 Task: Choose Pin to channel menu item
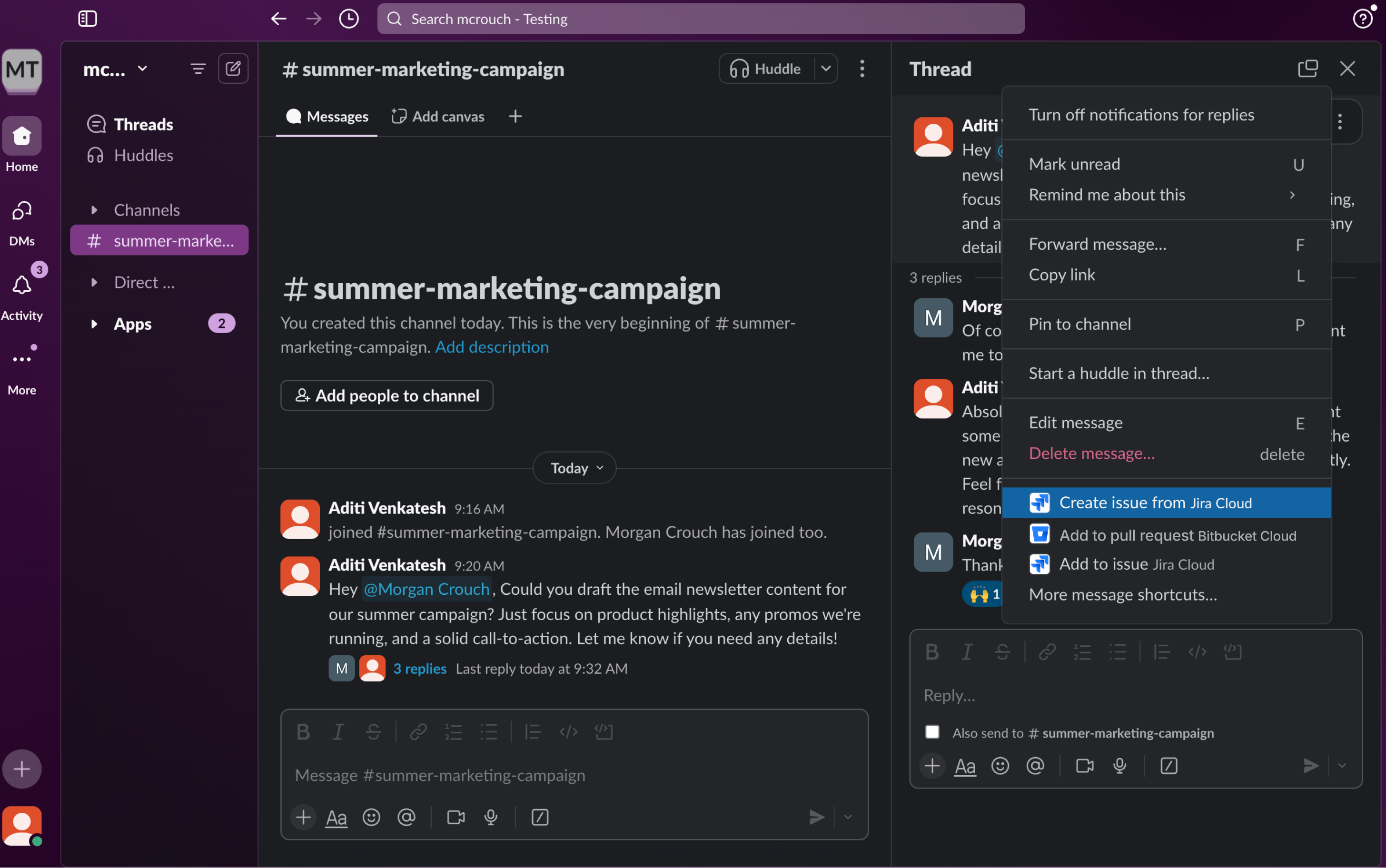1166,325
